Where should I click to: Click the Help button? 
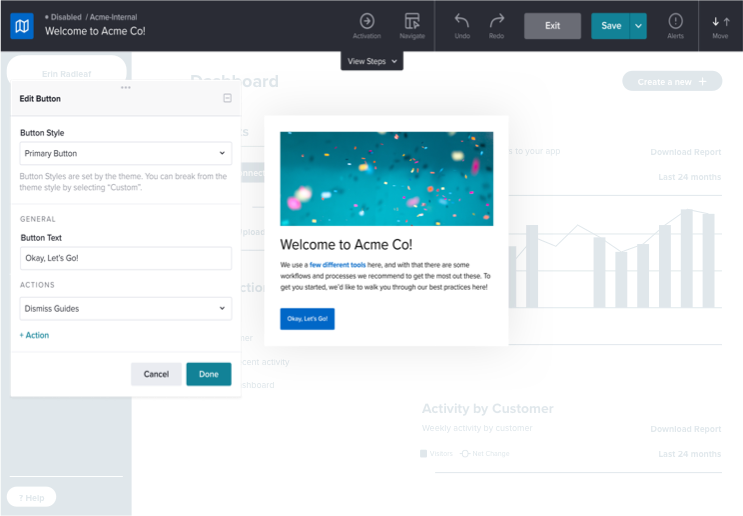pyautogui.click(x=31, y=498)
